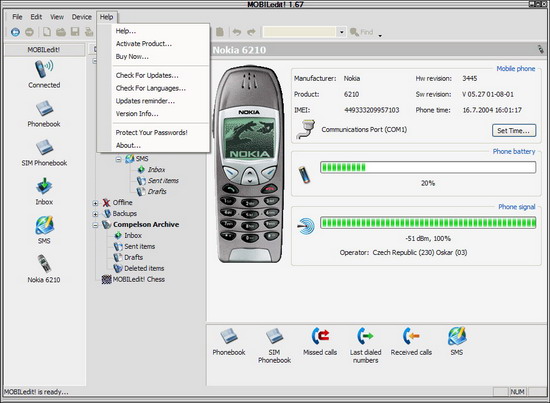This screenshot has width=550, height=403.
Task: Select italic Inbox under SMS node
Action: (x=156, y=170)
